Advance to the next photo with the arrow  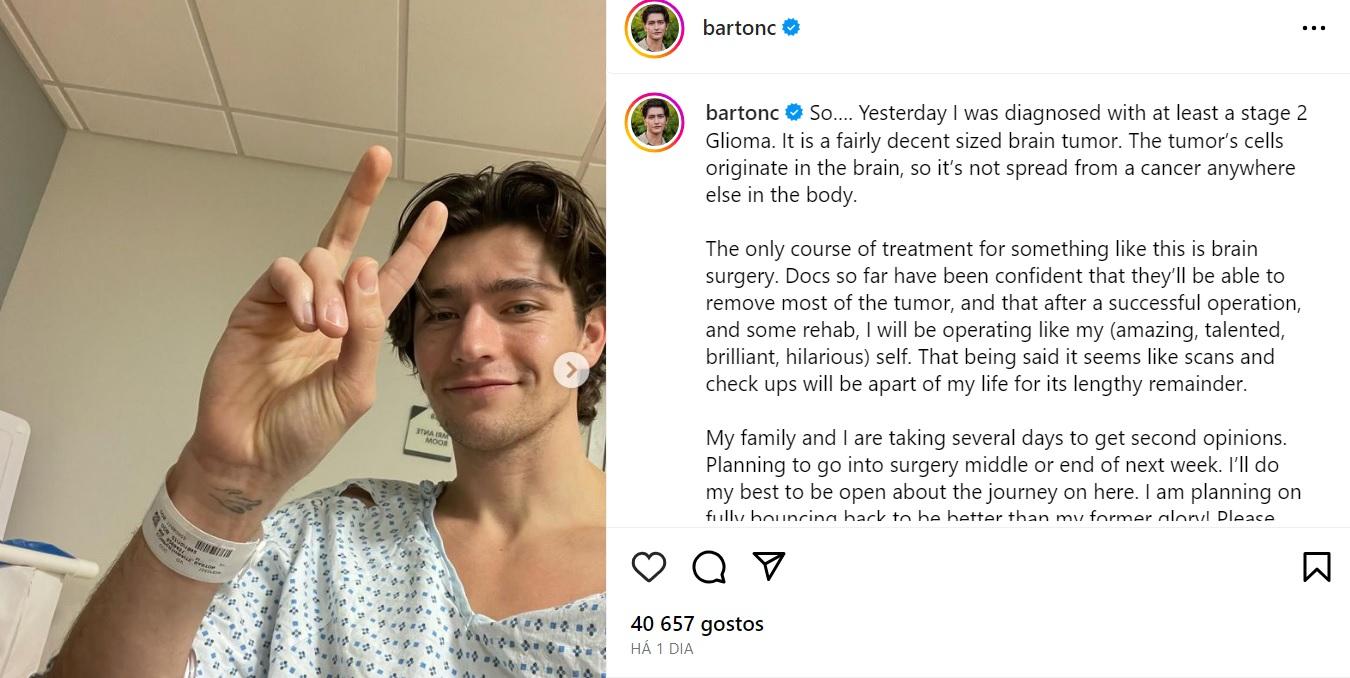pyautogui.click(x=571, y=370)
